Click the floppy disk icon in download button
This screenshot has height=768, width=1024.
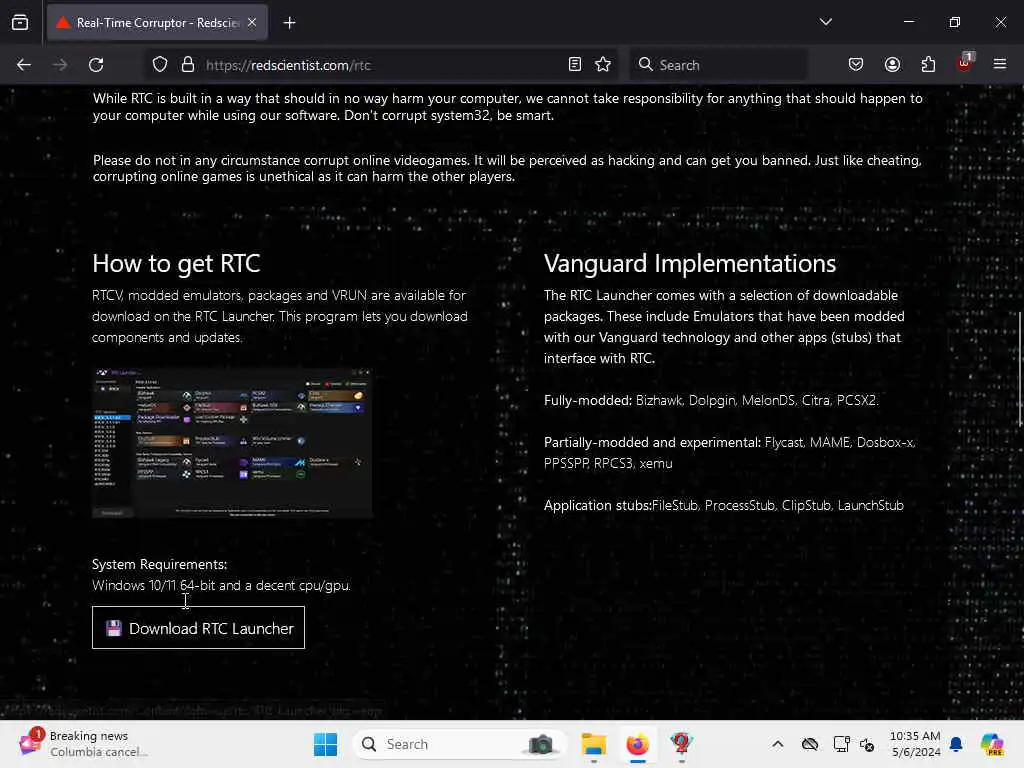tap(114, 628)
